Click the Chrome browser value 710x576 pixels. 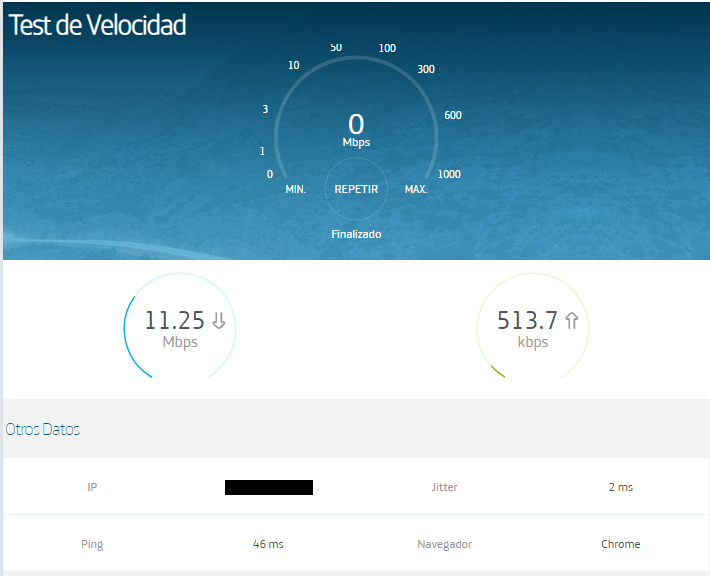620,544
